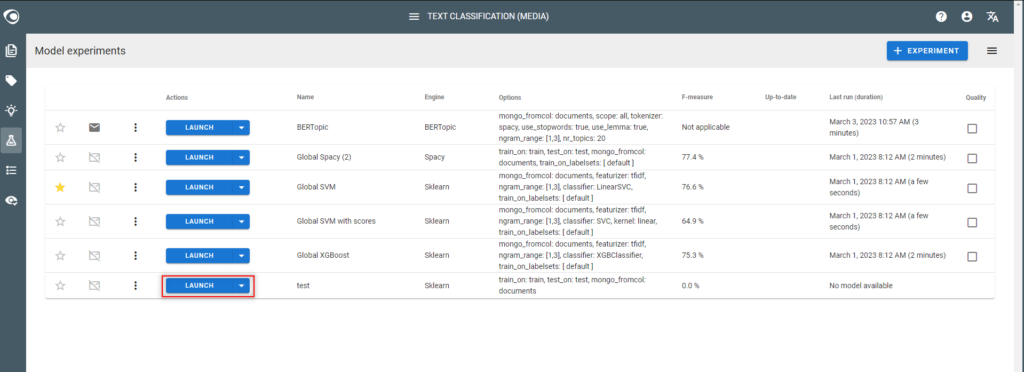Click the 77.4 % F-measure value
The image size is (1024, 372).
(x=692, y=157)
